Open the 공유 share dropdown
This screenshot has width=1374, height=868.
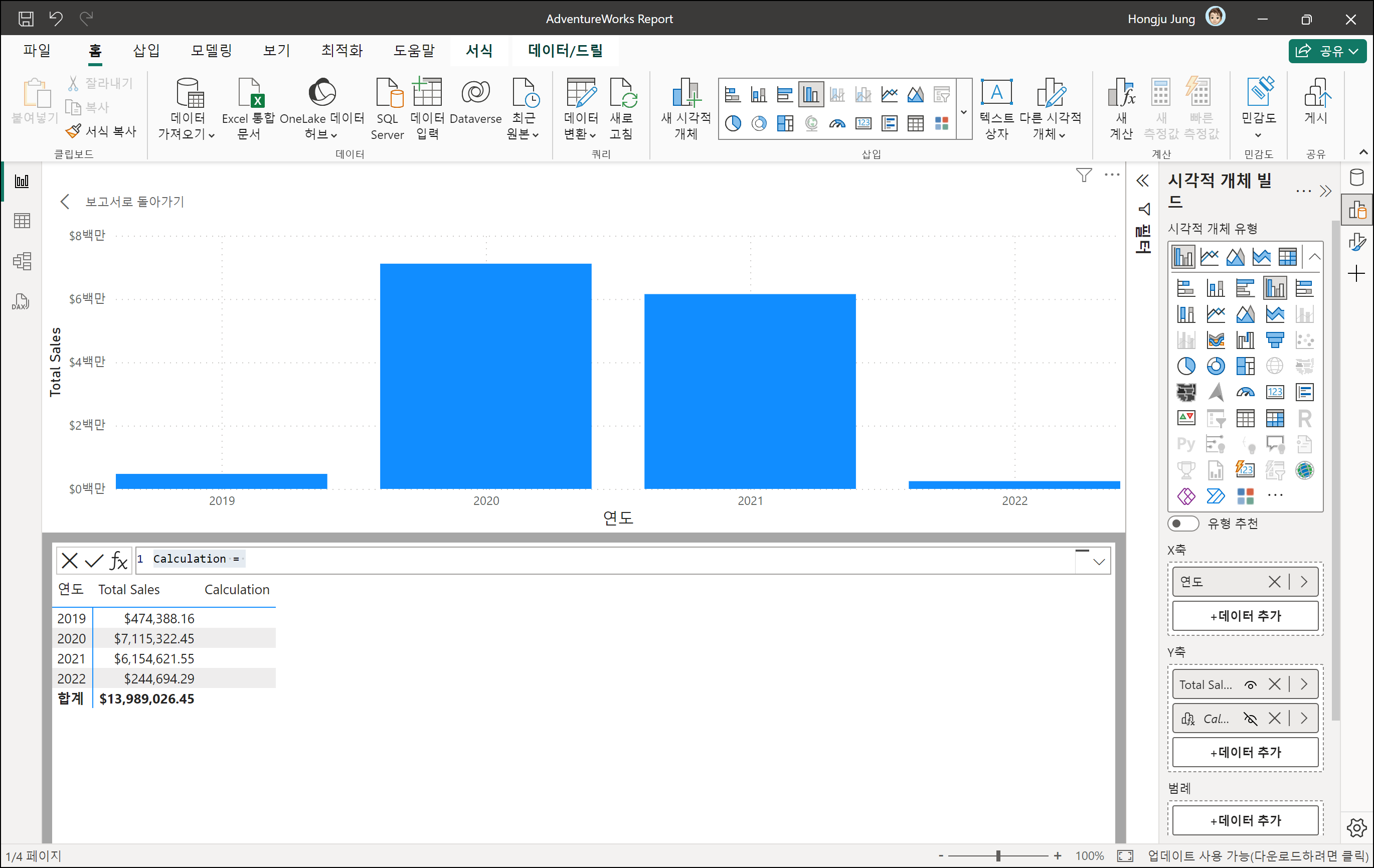[1327, 51]
